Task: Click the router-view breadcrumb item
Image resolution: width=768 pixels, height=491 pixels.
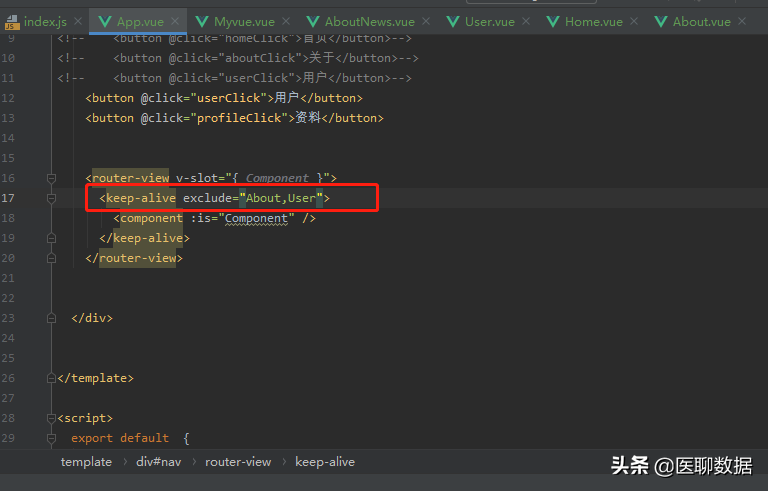Action: pos(238,462)
